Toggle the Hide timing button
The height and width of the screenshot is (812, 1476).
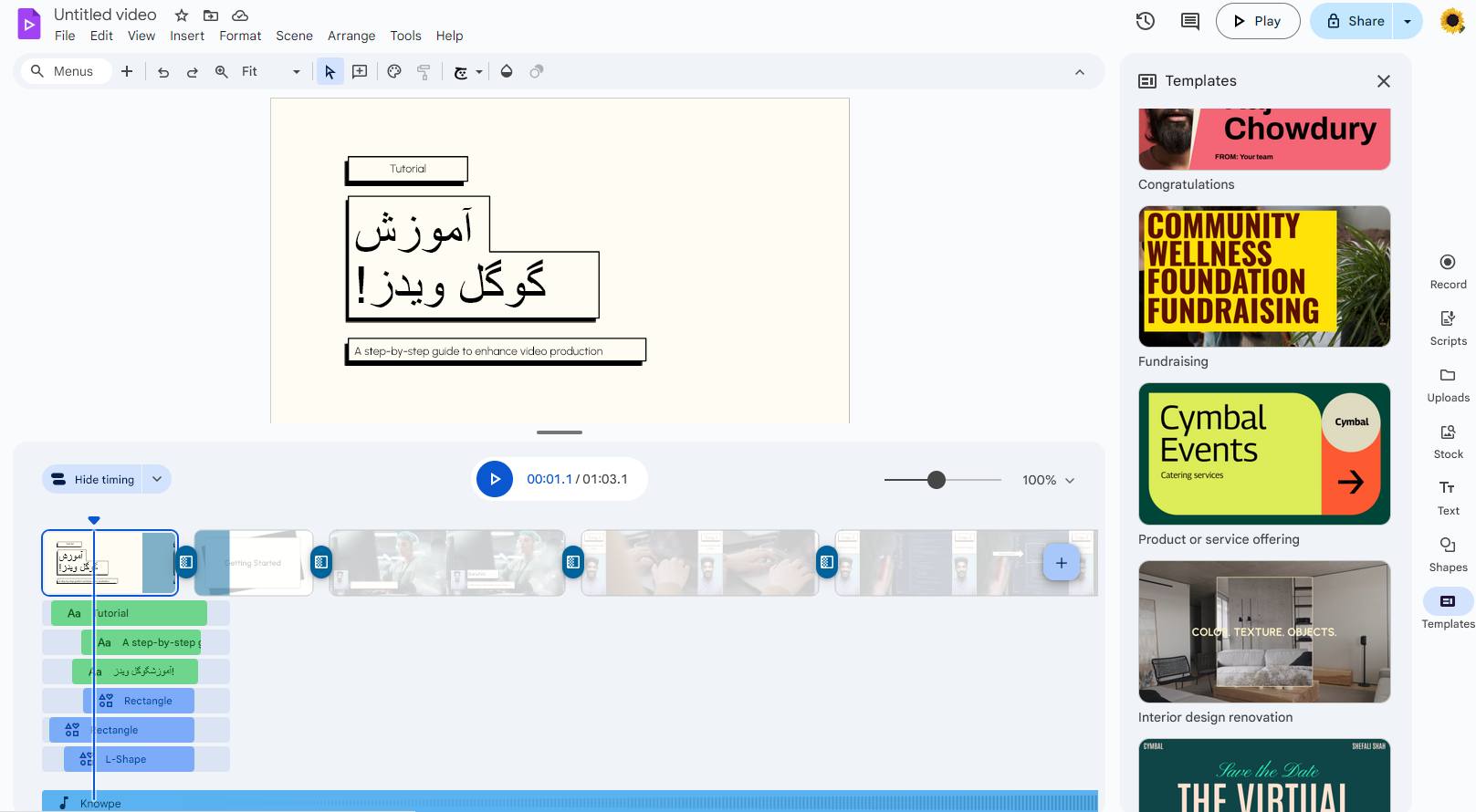point(92,479)
